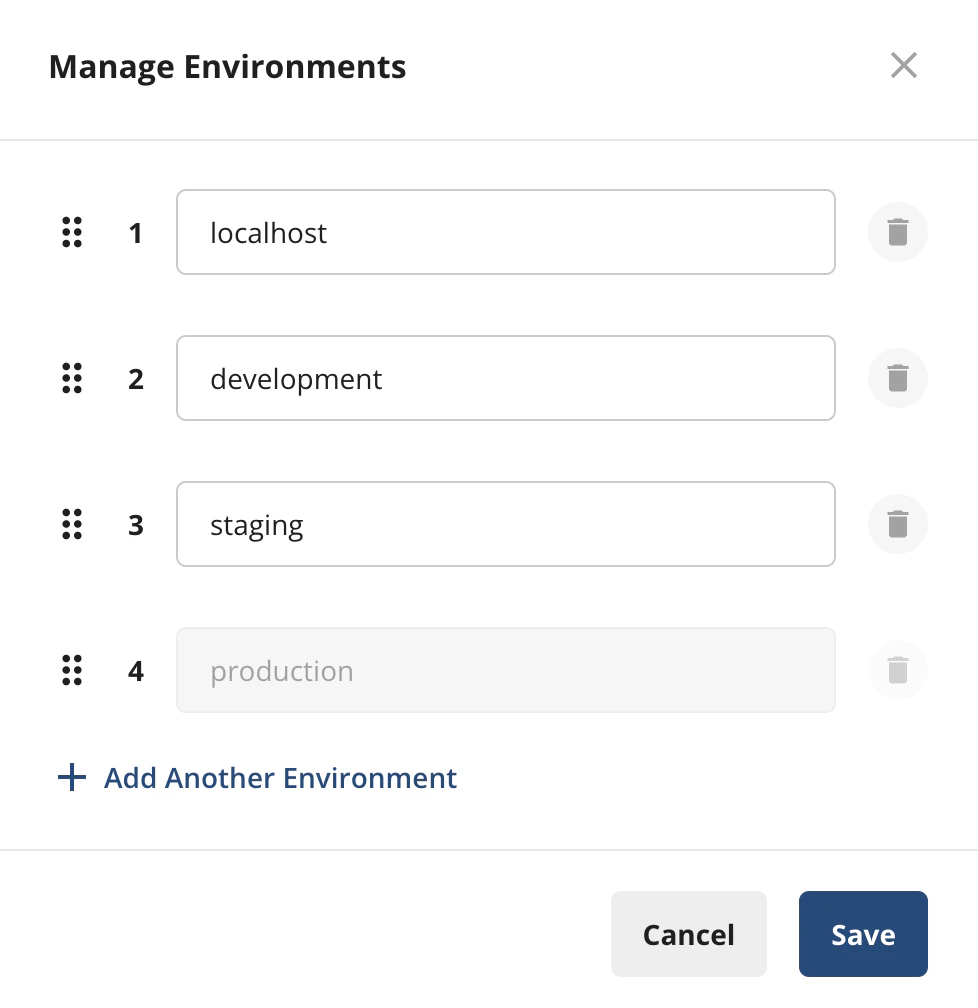The image size is (978, 1008).
Task: Delete the localhost environment via trash icon
Action: pyautogui.click(x=898, y=232)
